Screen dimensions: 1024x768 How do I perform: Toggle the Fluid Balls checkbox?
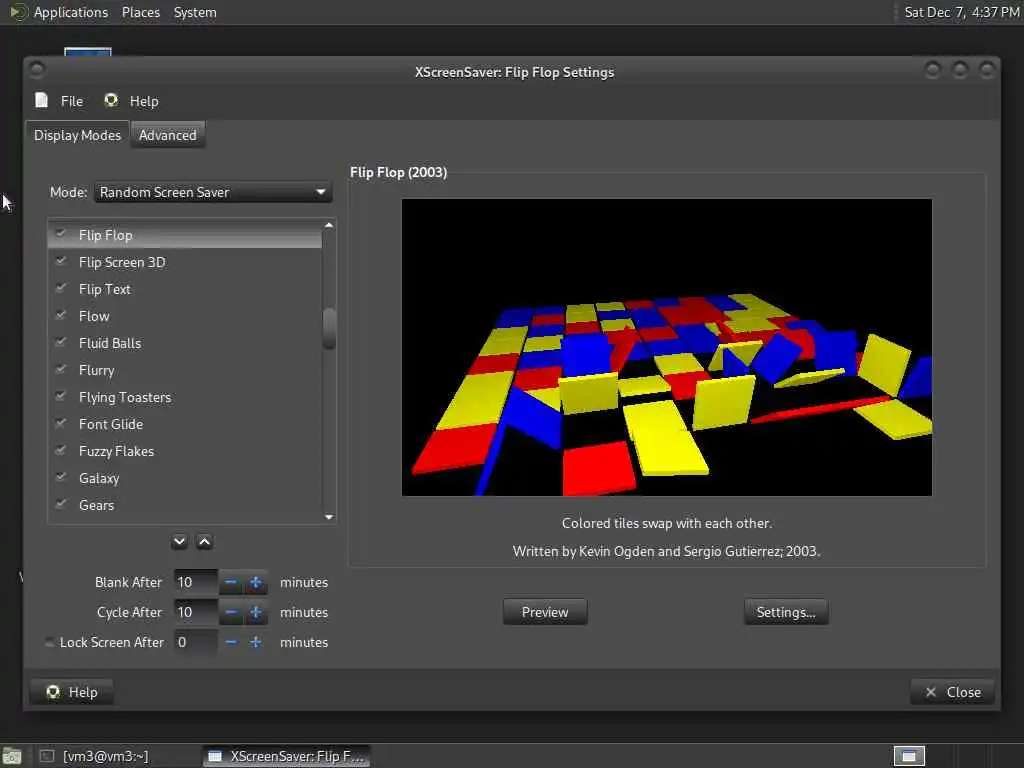61,342
